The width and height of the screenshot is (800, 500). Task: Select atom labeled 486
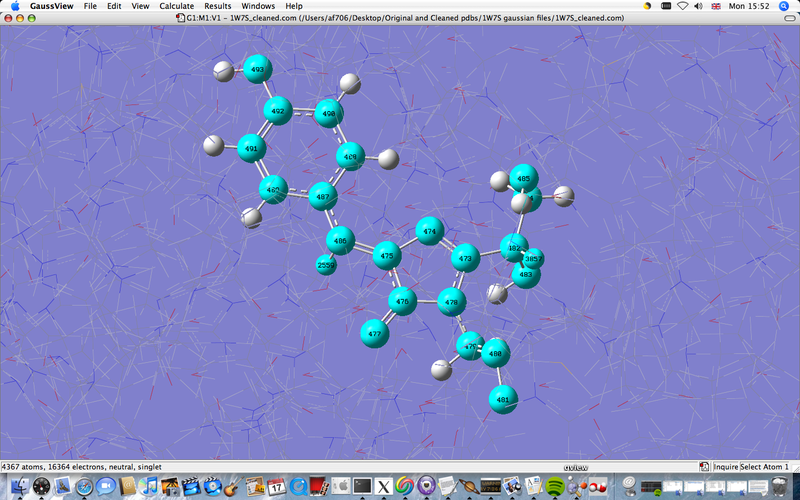click(340, 241)
